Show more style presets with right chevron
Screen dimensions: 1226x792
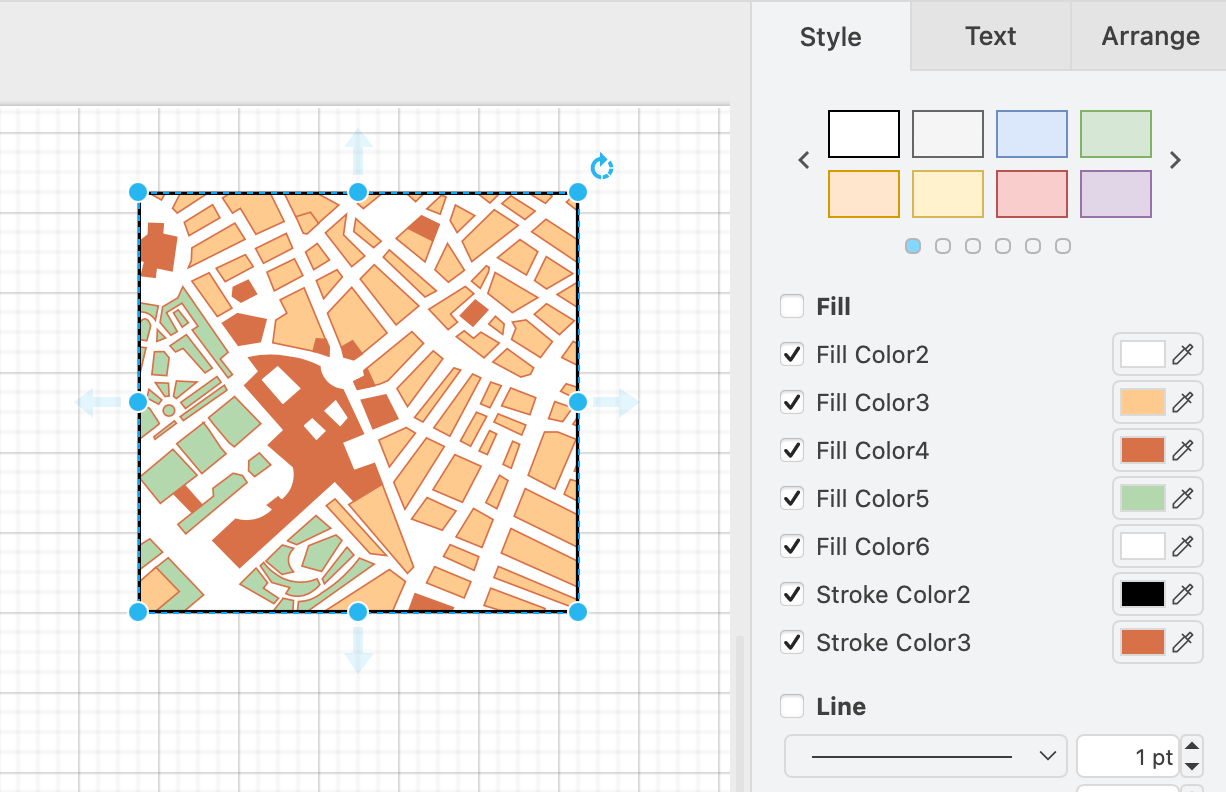coord(1175,160)
